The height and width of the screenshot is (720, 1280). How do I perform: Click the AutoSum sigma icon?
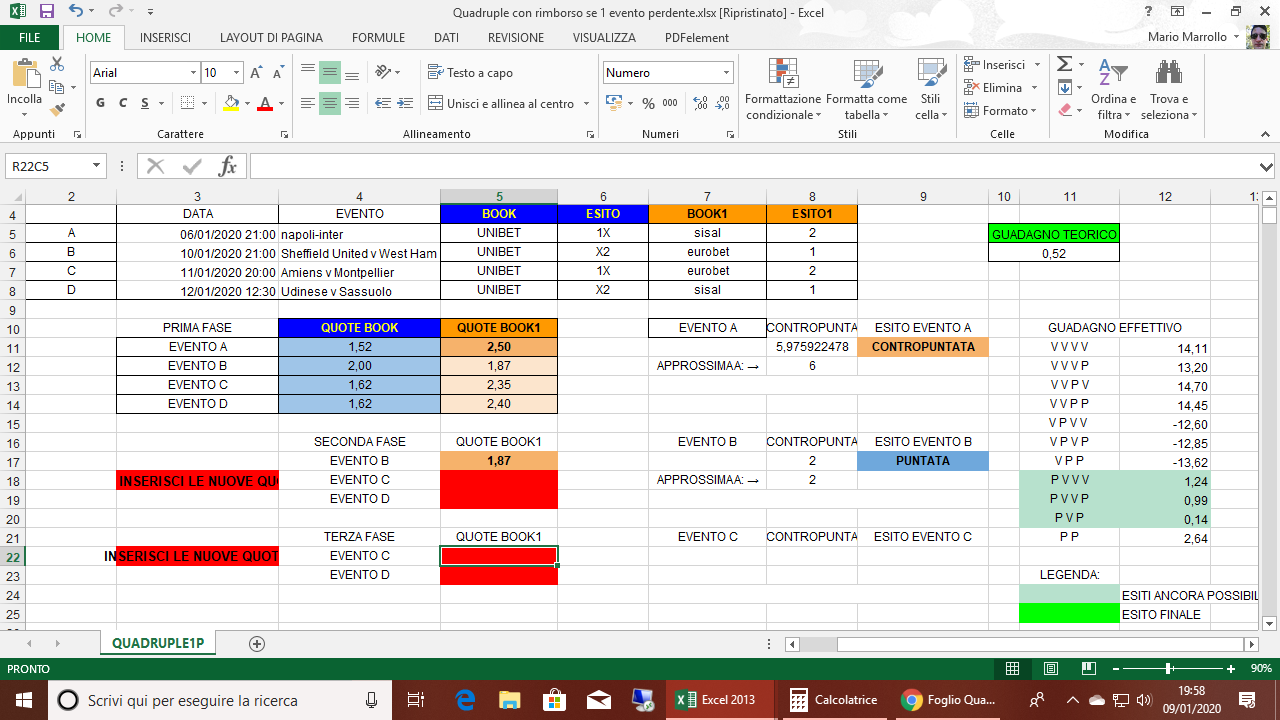(1064, 64)
